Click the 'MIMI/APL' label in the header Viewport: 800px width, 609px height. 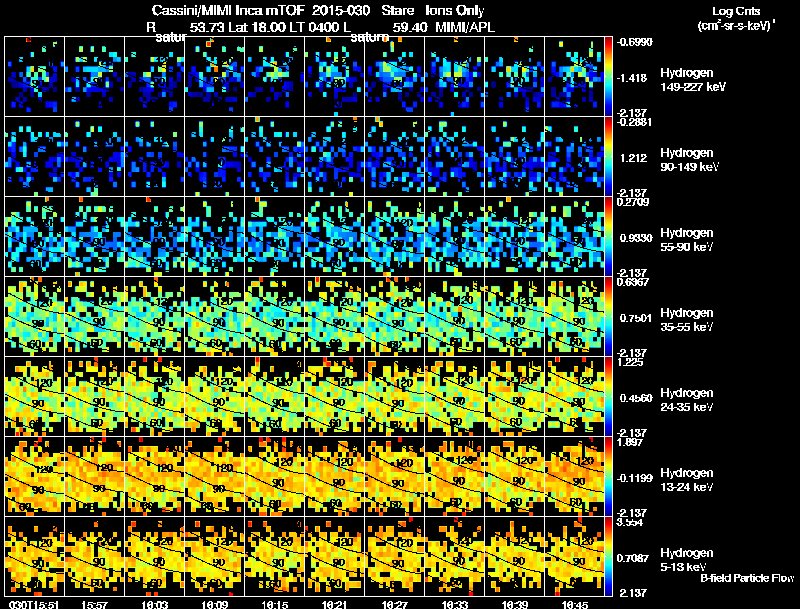click(465, 27)
